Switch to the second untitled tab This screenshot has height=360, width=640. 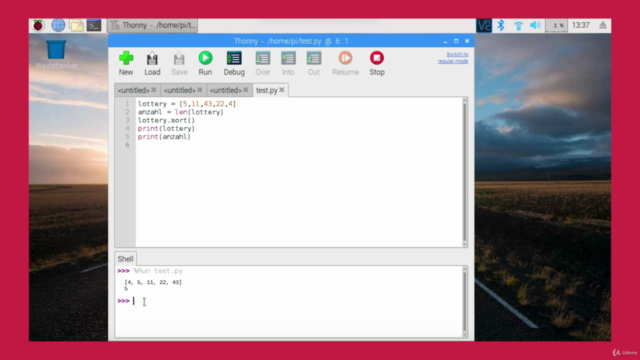click(x=180, y=90)
